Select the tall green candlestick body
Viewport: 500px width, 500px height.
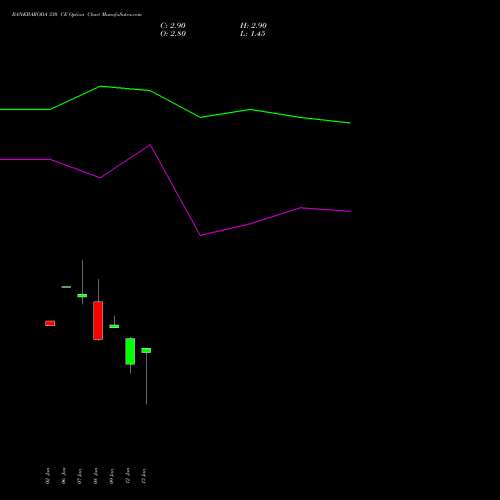click(x=130, y=351)
